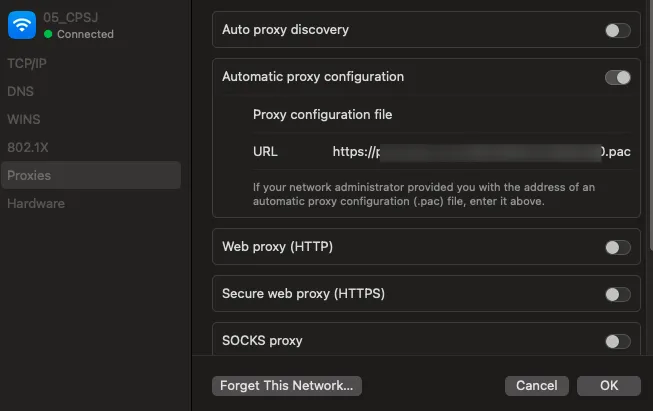The height and width of the screenshot is (411, 653).
Task: Select the Proxies sidebar item
Action: [x=91, y=175]
